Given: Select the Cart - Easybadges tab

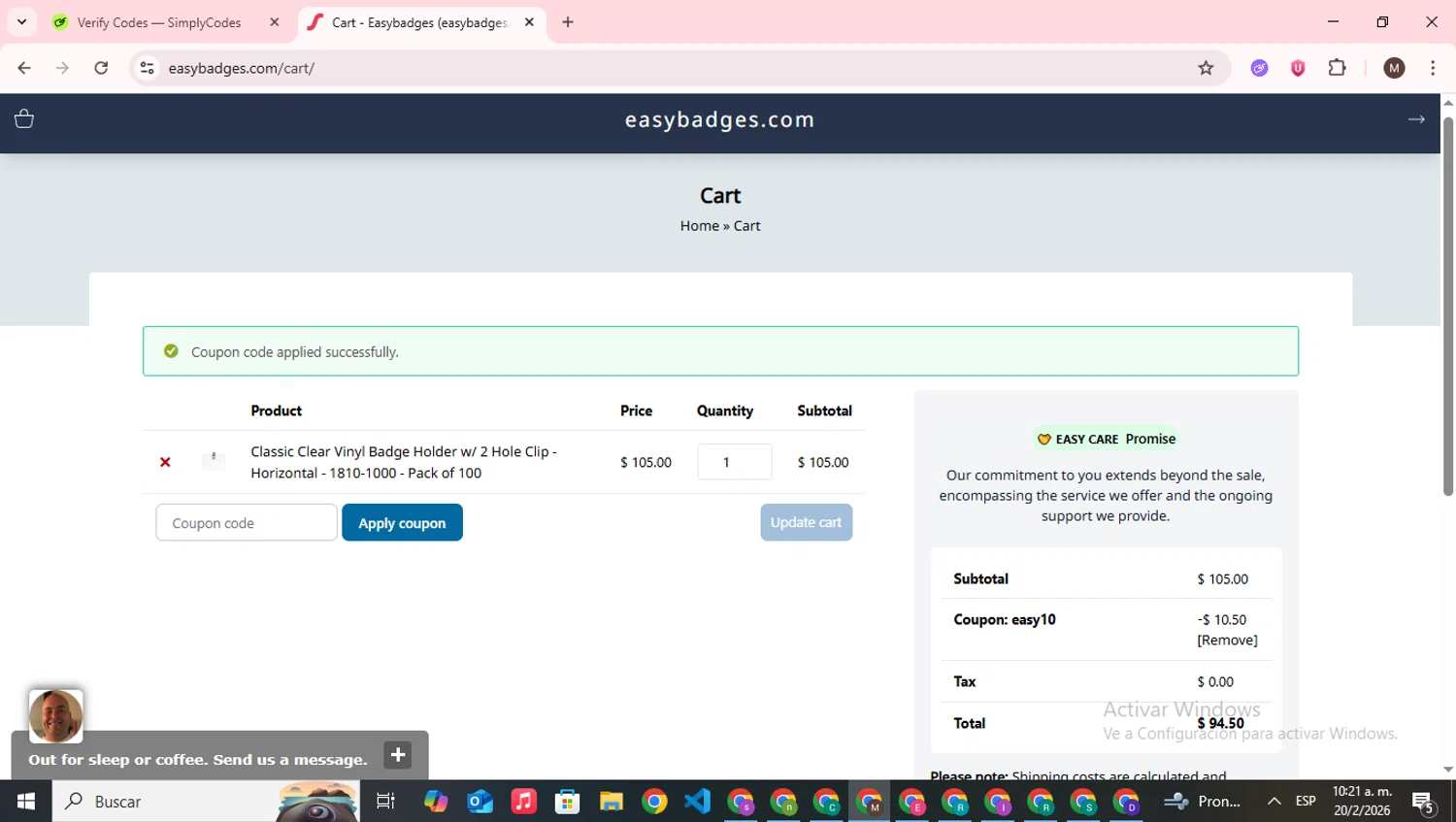Looking at the screenshot, I should pyautogui.click(x=419, y=22).
